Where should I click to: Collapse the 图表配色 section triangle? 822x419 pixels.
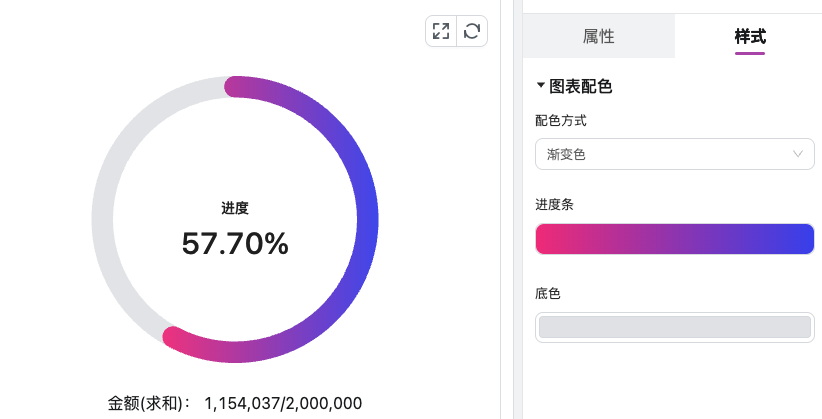click(x=541, y=86)
